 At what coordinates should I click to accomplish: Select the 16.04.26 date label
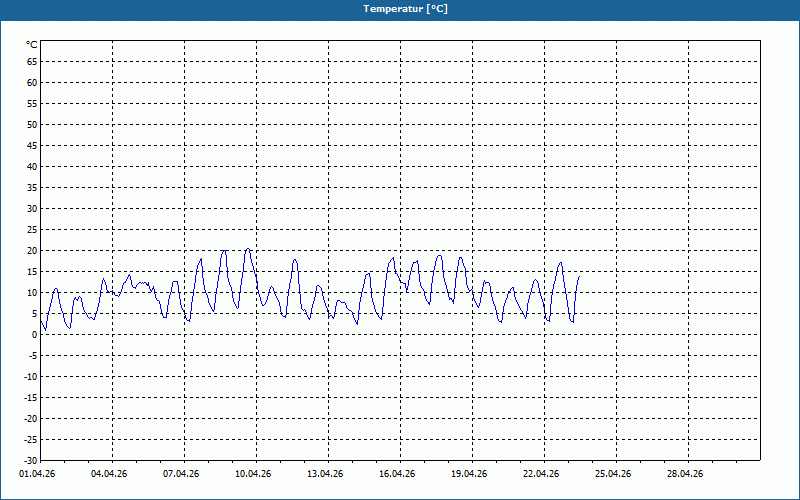[x=397, y=474]
